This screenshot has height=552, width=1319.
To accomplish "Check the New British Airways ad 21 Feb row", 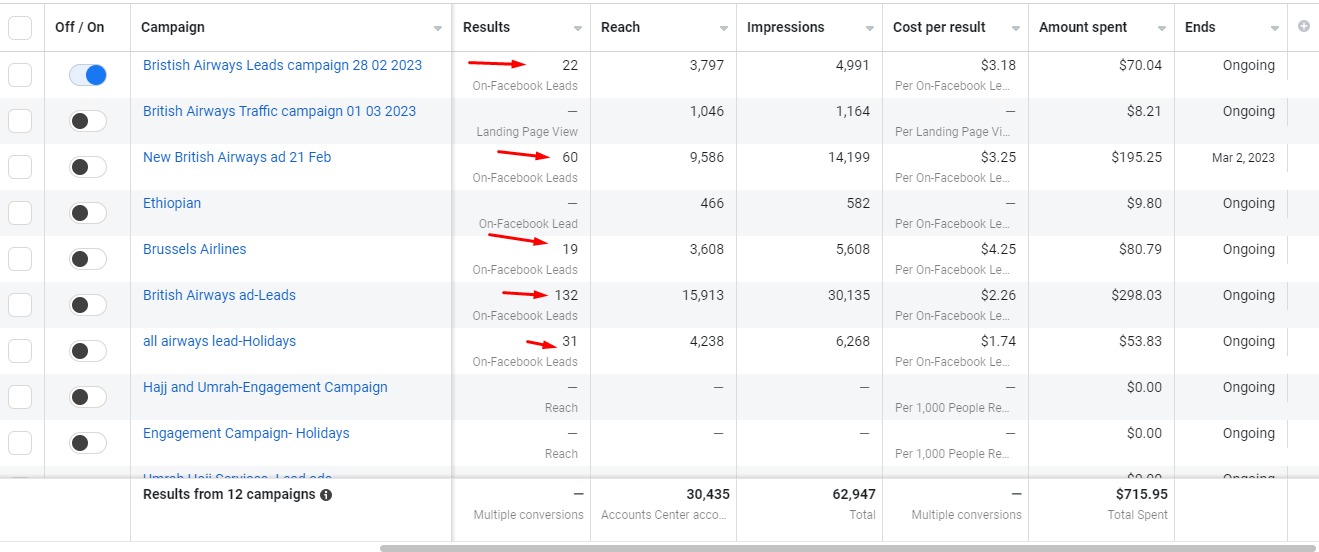I will (20, 167).
